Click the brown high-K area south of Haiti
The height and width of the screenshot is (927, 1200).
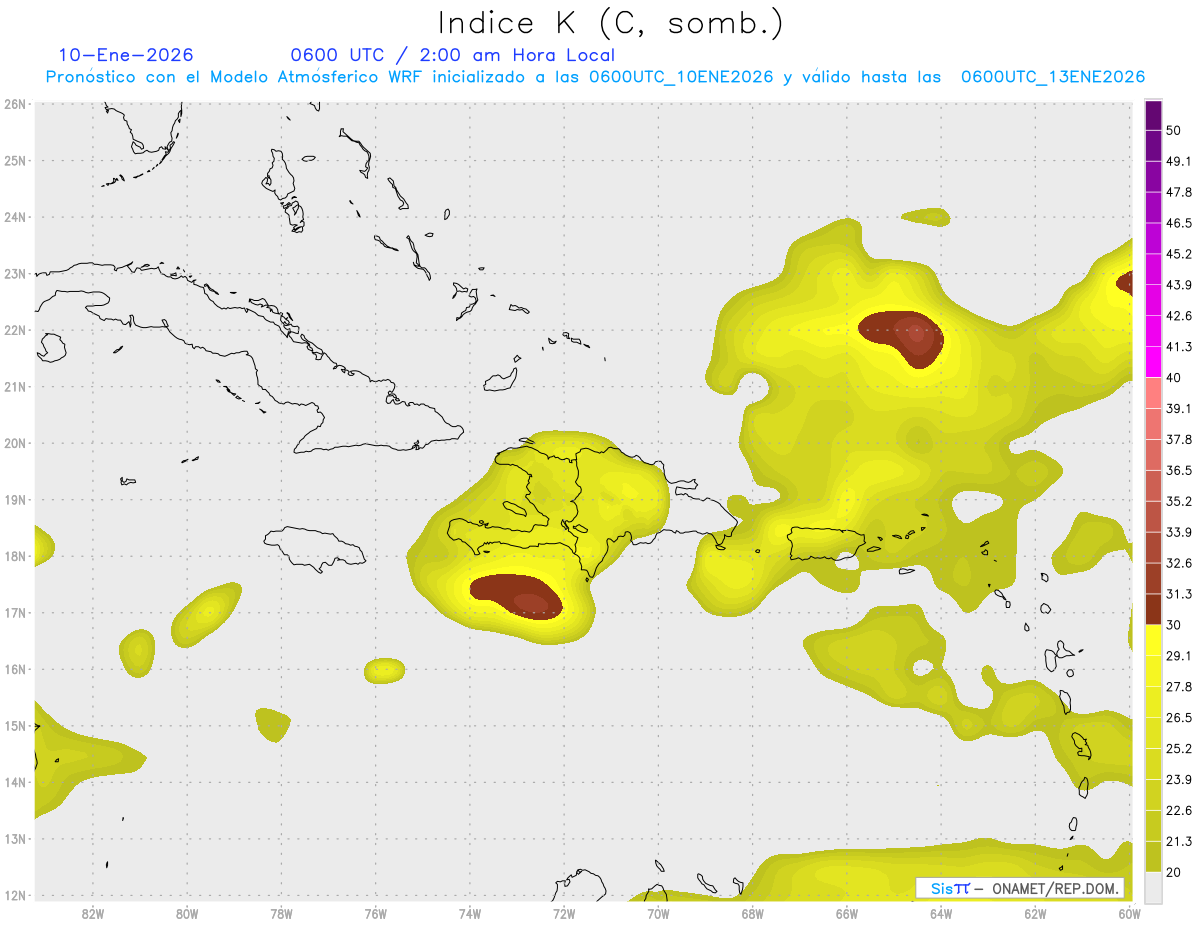516,596
